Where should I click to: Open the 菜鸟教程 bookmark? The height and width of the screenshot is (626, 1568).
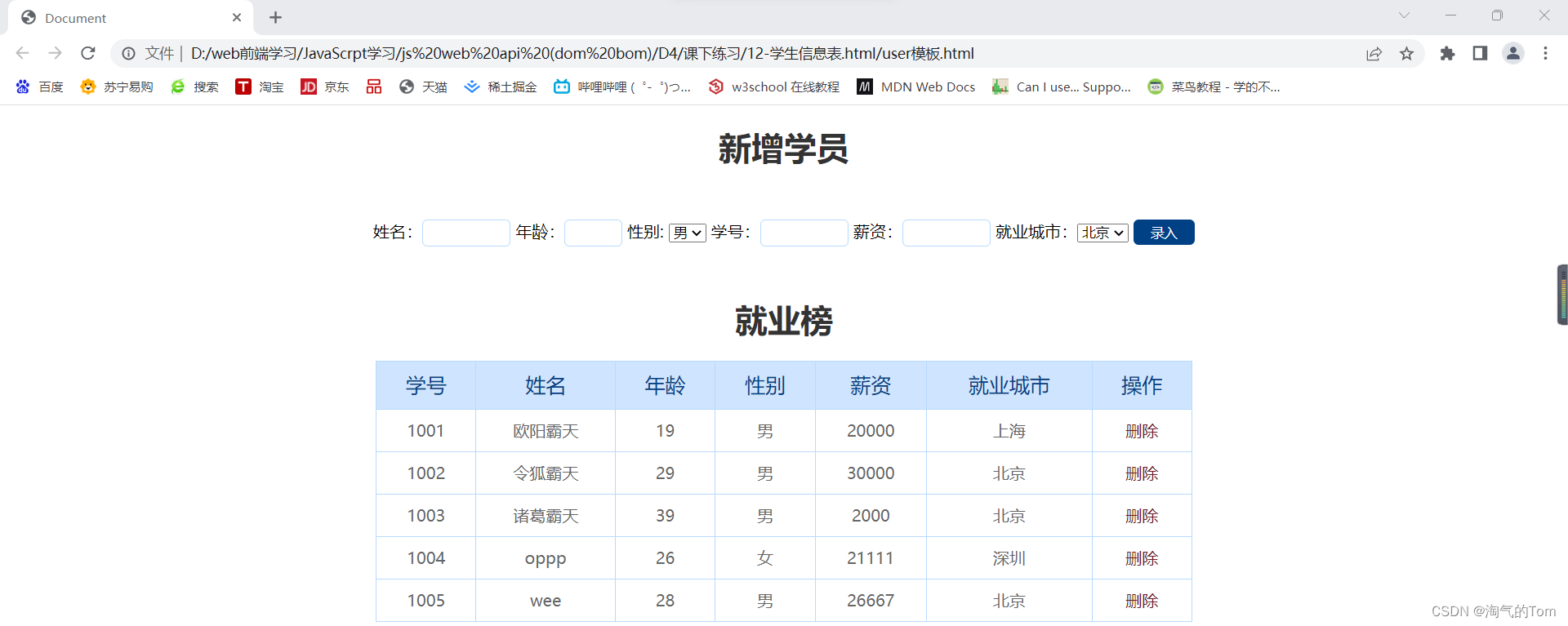(1214, 87)
